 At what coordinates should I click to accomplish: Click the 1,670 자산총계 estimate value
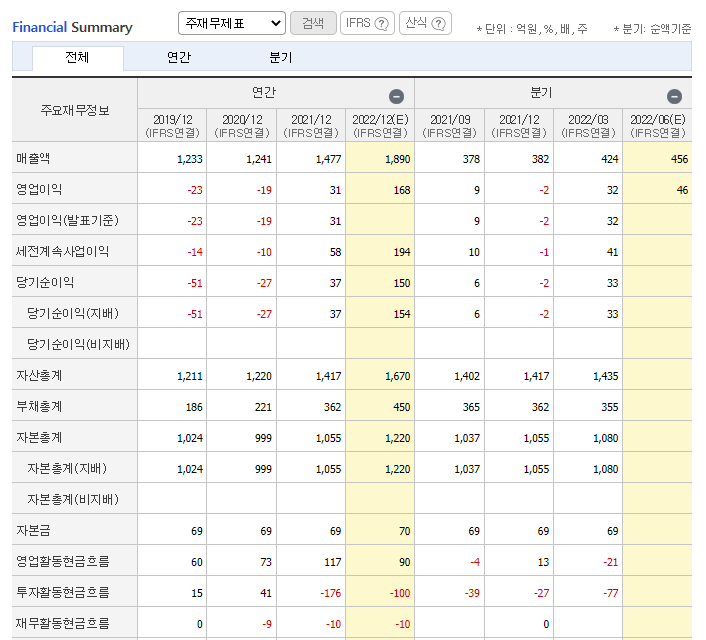[x=398, y=376]
